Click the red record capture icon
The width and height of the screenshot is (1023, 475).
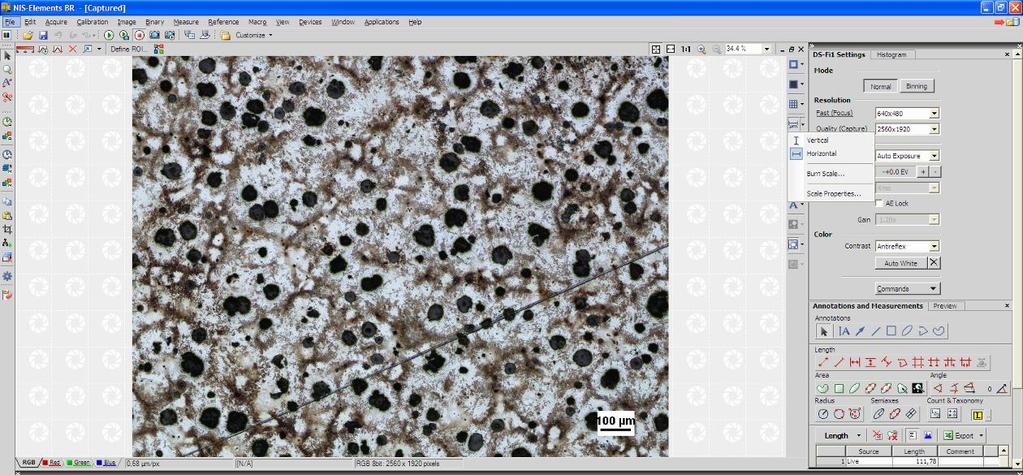139,35
